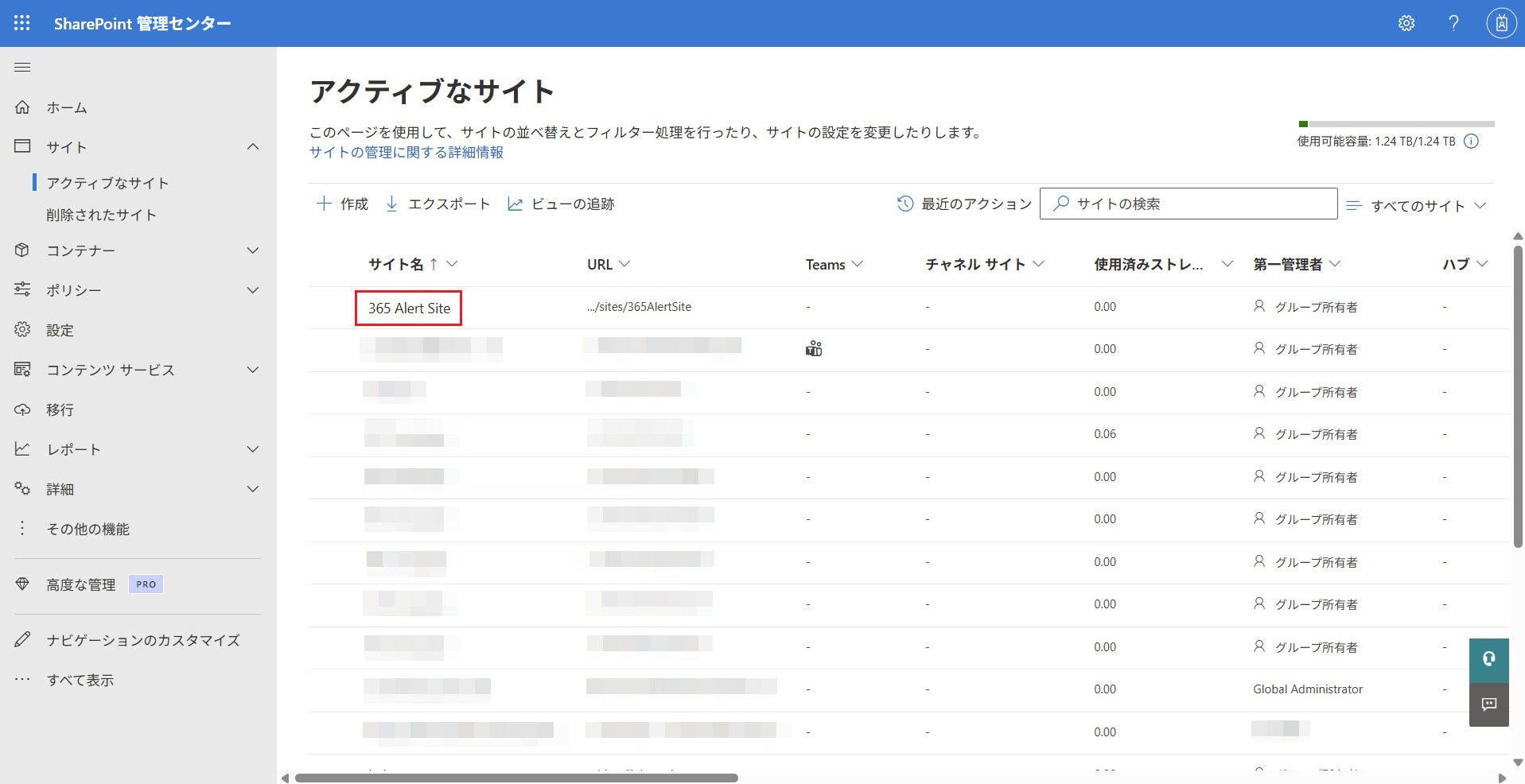Open the すべてのサイト view dropdown

tap(1416, 206)
